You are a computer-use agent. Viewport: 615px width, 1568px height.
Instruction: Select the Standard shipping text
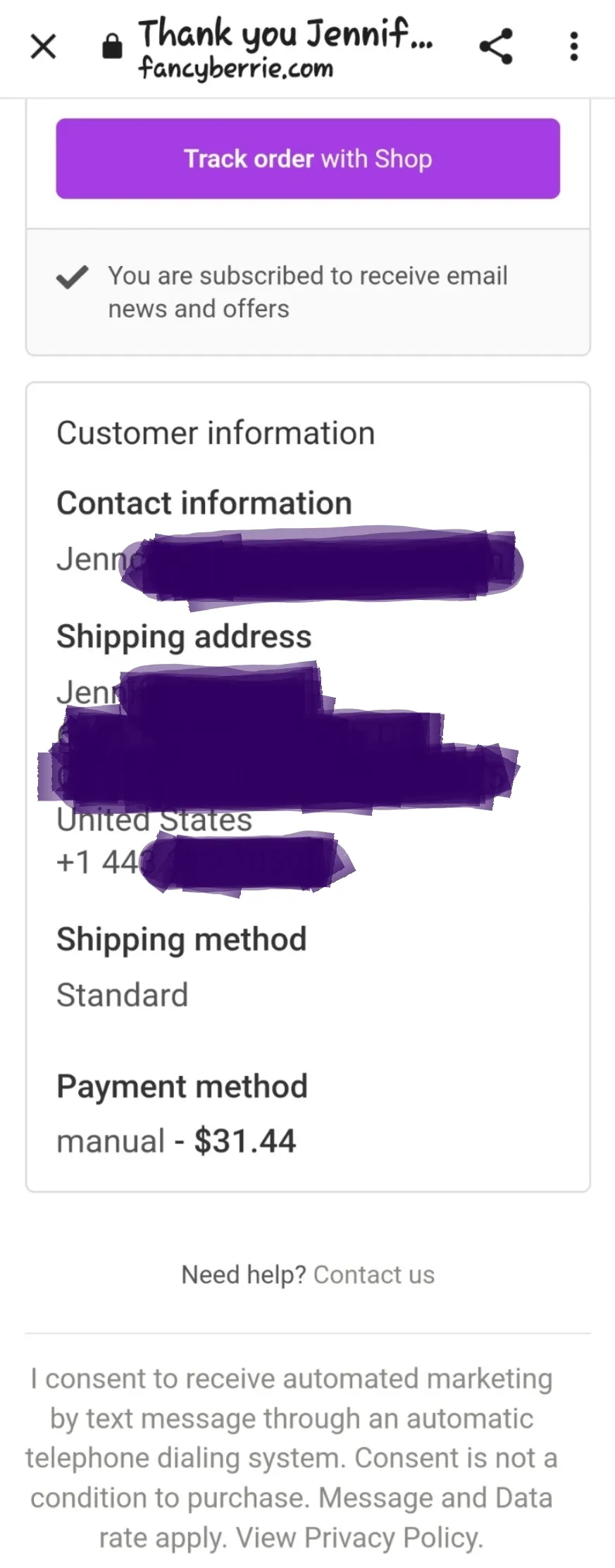point(123,996)
